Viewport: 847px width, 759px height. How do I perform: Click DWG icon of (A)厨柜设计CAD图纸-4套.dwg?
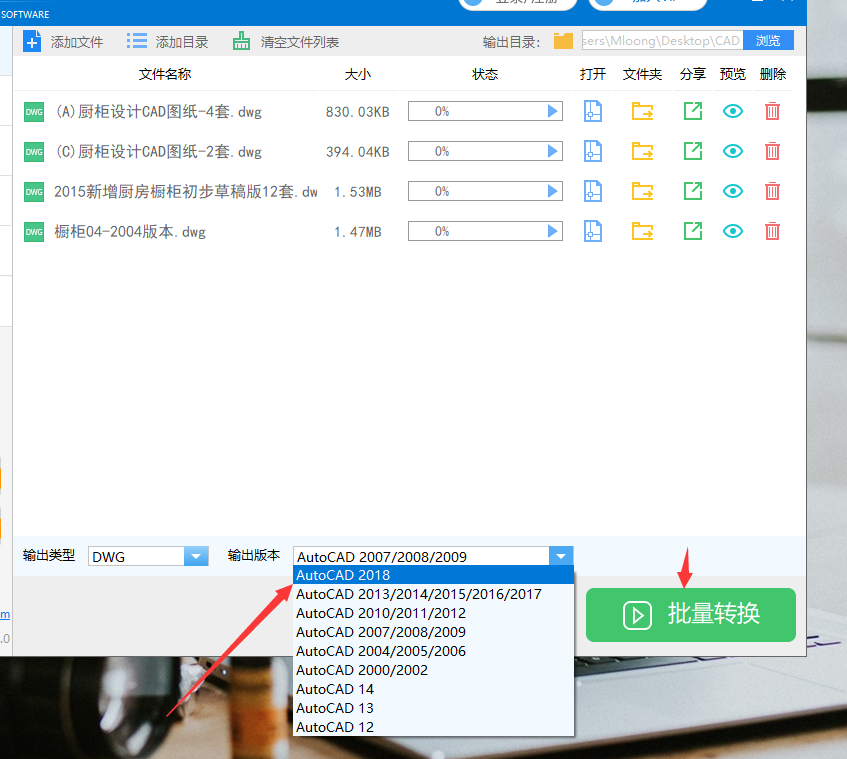(x=34, y=112)
